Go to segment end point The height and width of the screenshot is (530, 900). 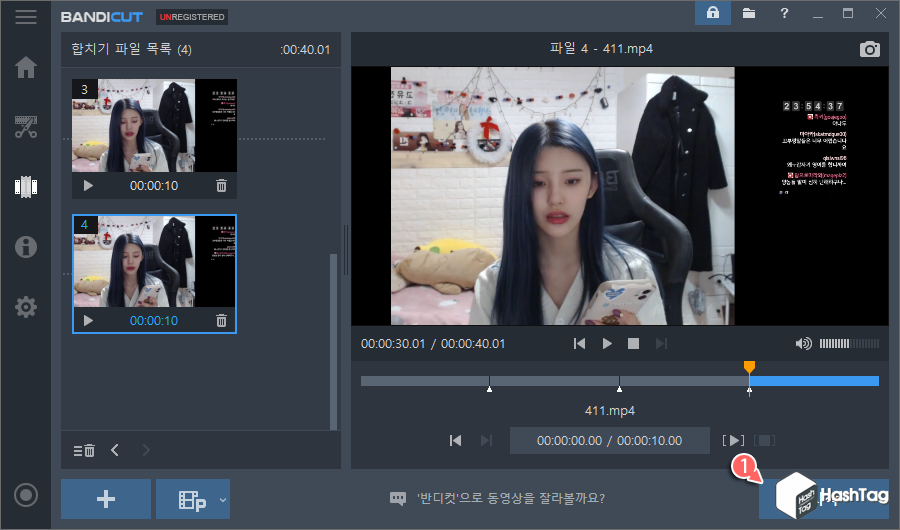pyautogui.click(x=486, y=440)
